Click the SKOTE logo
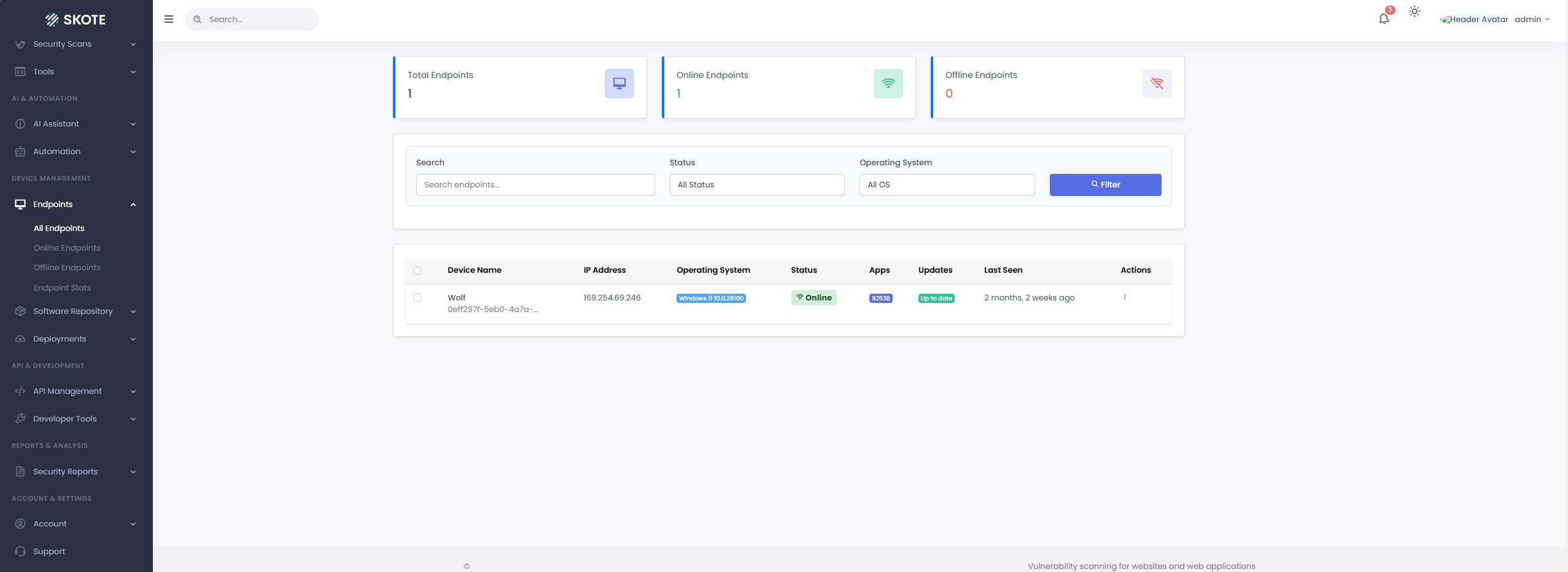Image resolution: width=1568 pixels, height=572 pixels. tap(76, 20)
